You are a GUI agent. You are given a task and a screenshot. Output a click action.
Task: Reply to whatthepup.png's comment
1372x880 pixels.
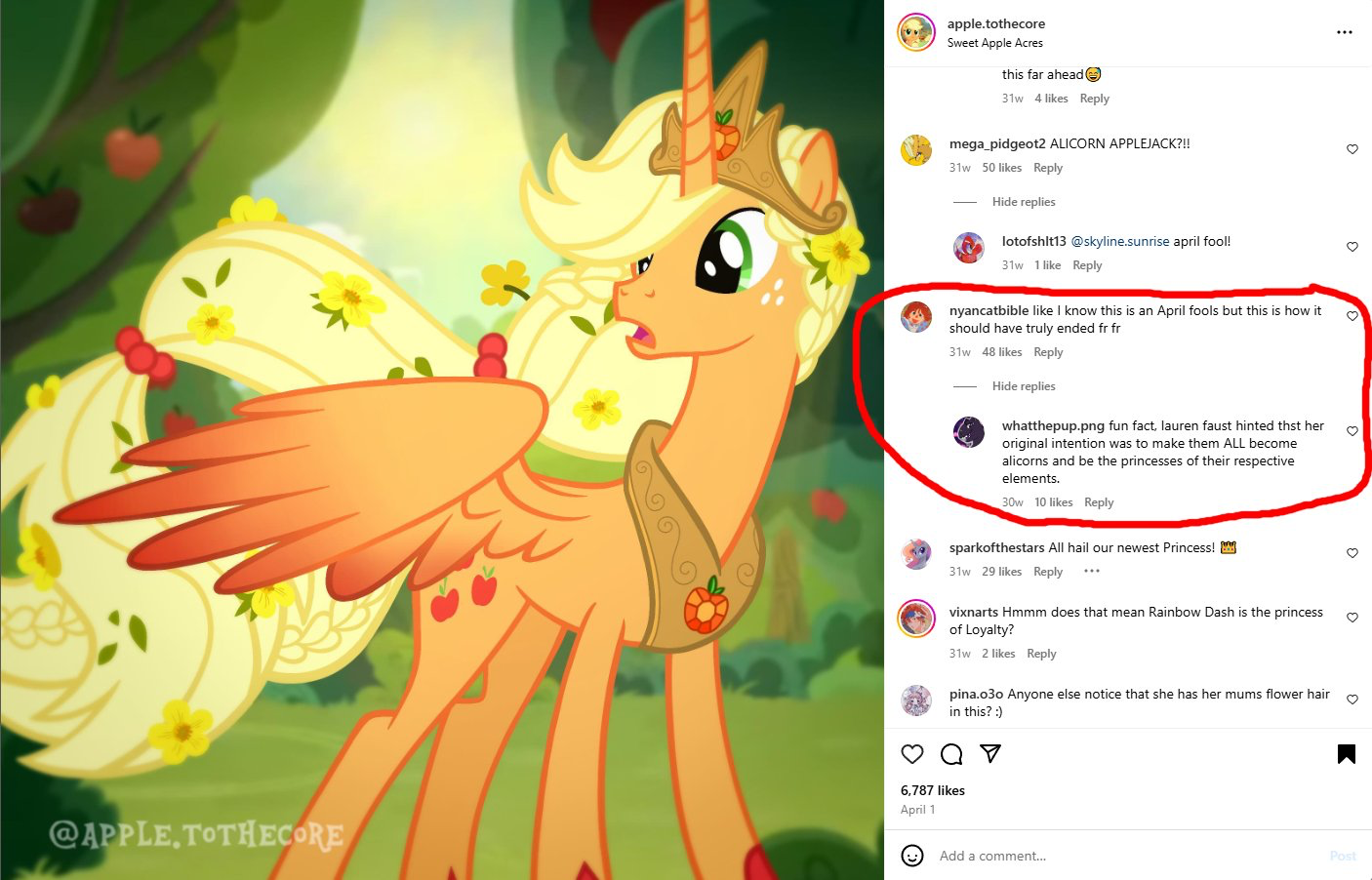1099,502
